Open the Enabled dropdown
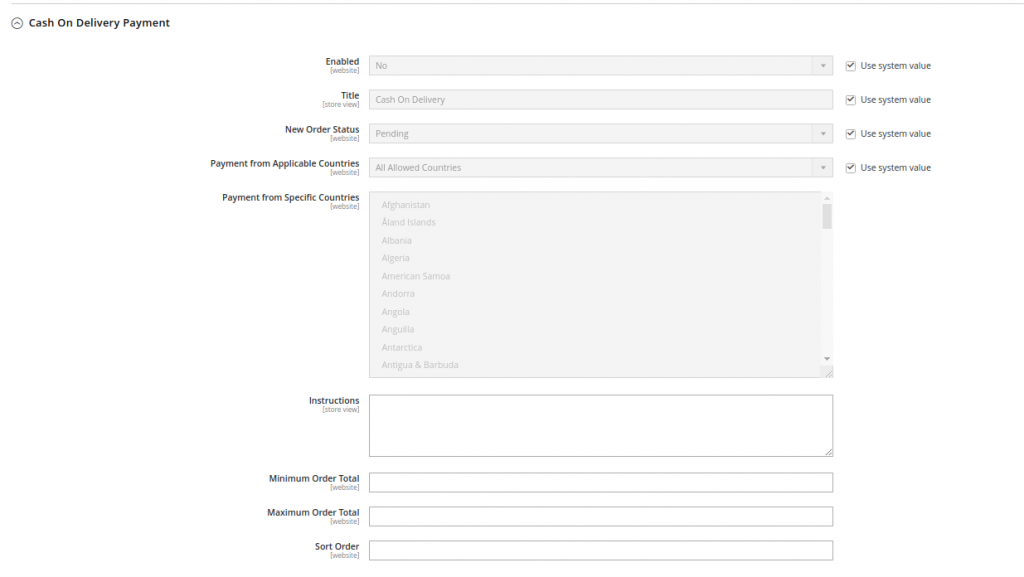The image size is (1024, 577). (x=600, y=66)
